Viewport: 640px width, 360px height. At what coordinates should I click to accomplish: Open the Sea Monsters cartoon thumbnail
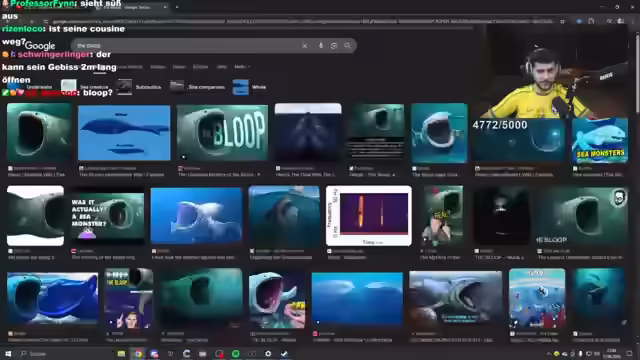(x=600, y=140)
